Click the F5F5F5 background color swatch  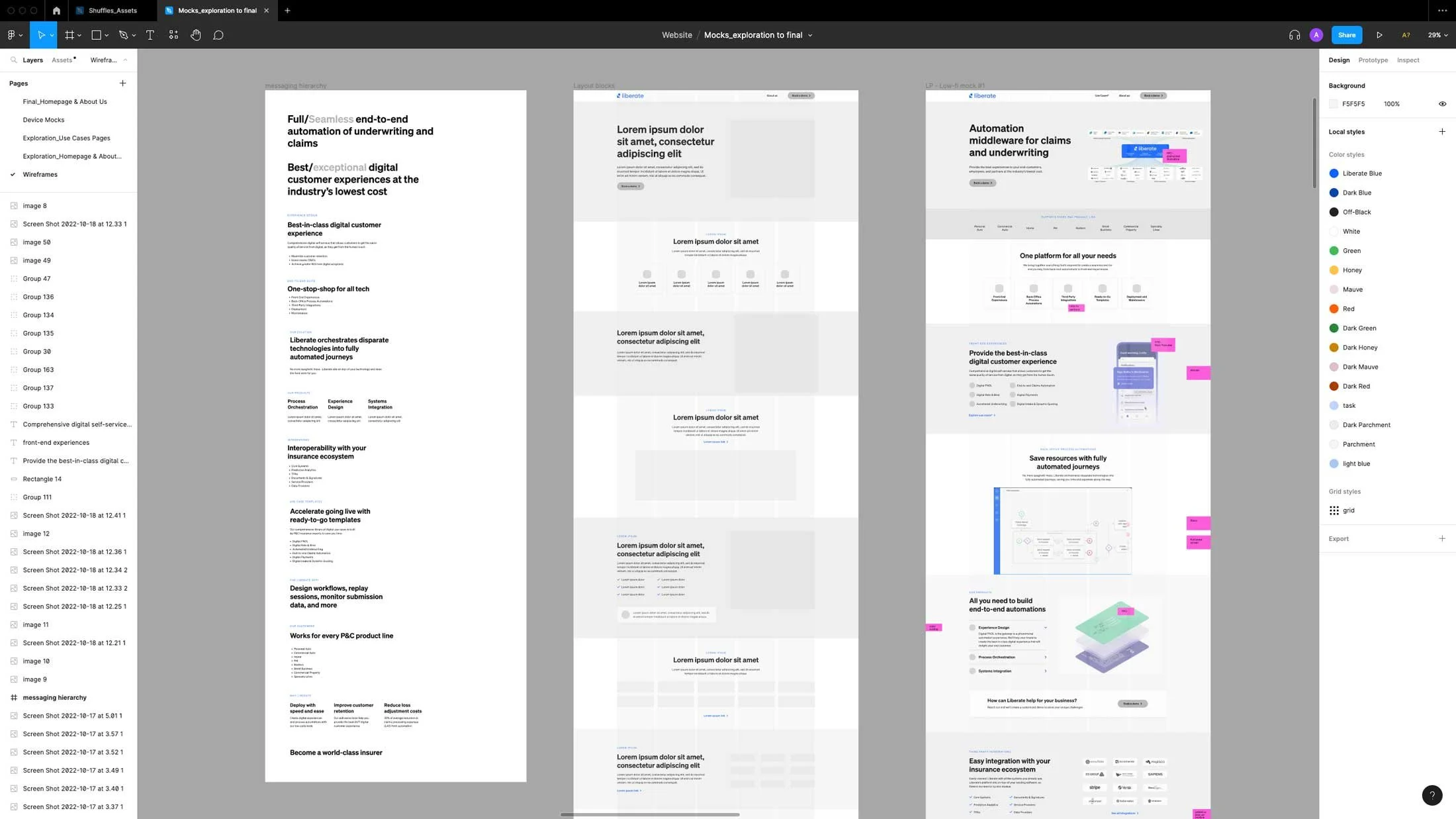point(1334,104)
